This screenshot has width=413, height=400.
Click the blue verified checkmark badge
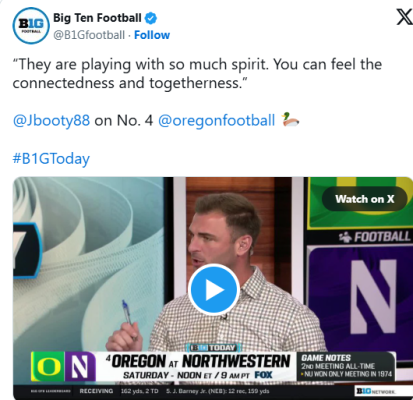(x=151, y=18)
